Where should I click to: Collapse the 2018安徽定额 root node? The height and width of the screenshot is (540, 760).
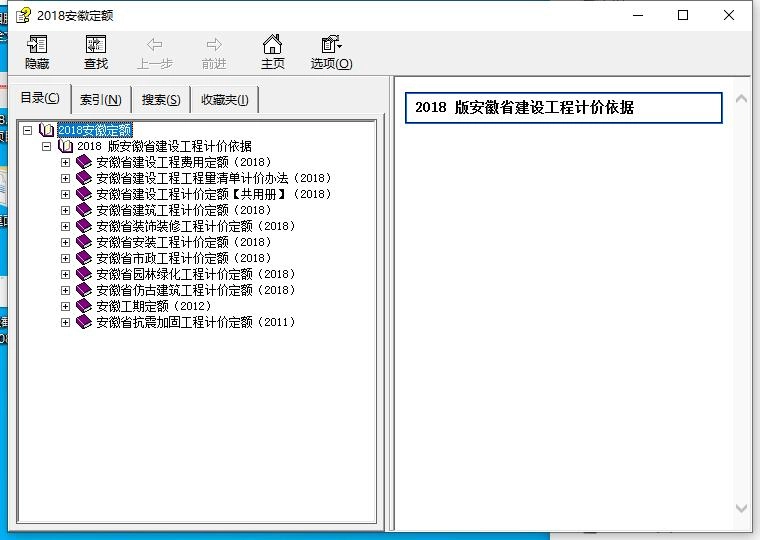[27, 130]
